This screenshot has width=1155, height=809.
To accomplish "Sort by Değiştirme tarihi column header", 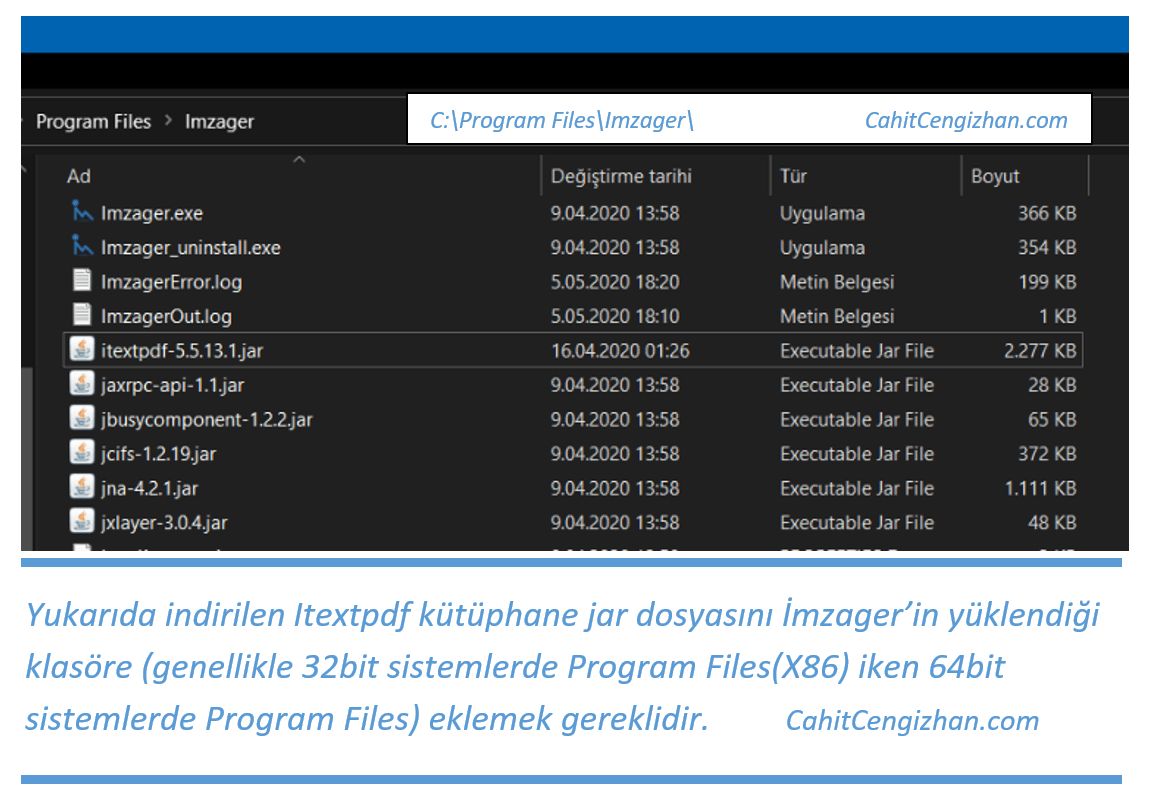I will [621, 177].
